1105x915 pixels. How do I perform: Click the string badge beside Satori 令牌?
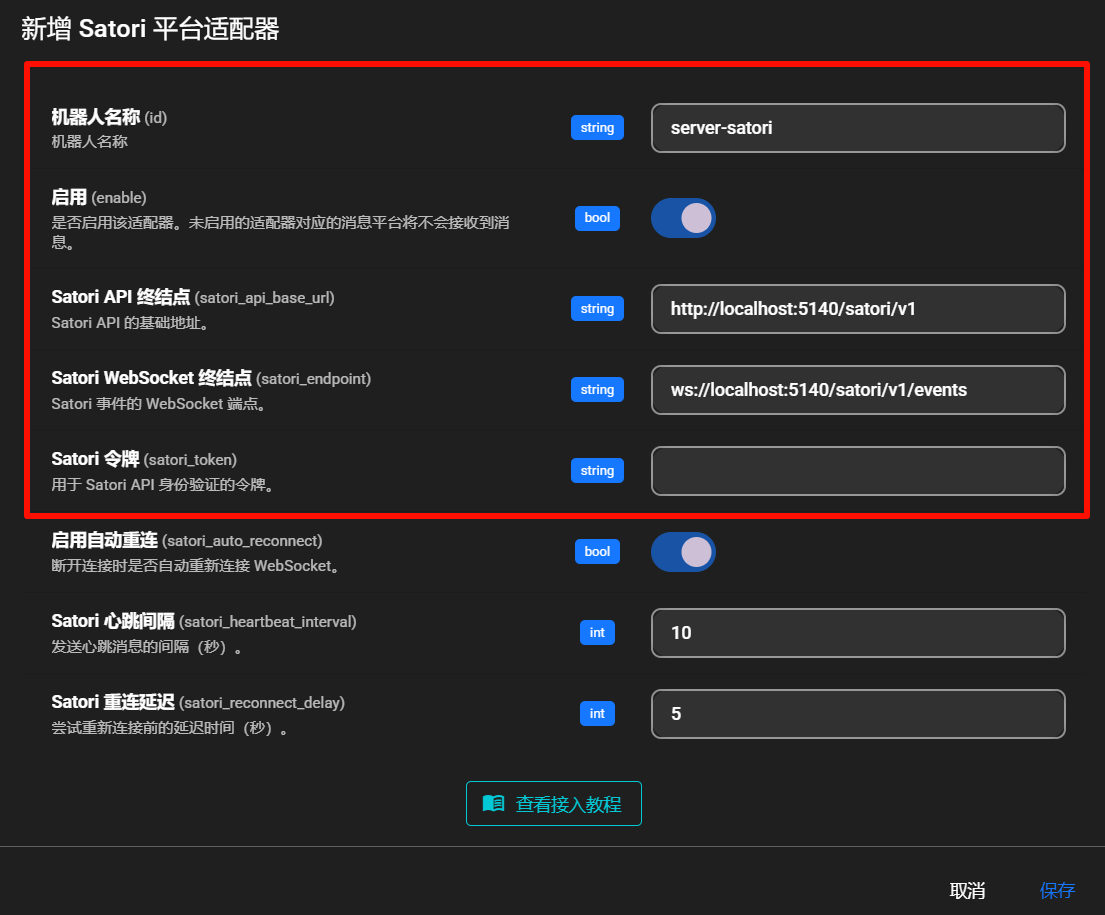597,471
